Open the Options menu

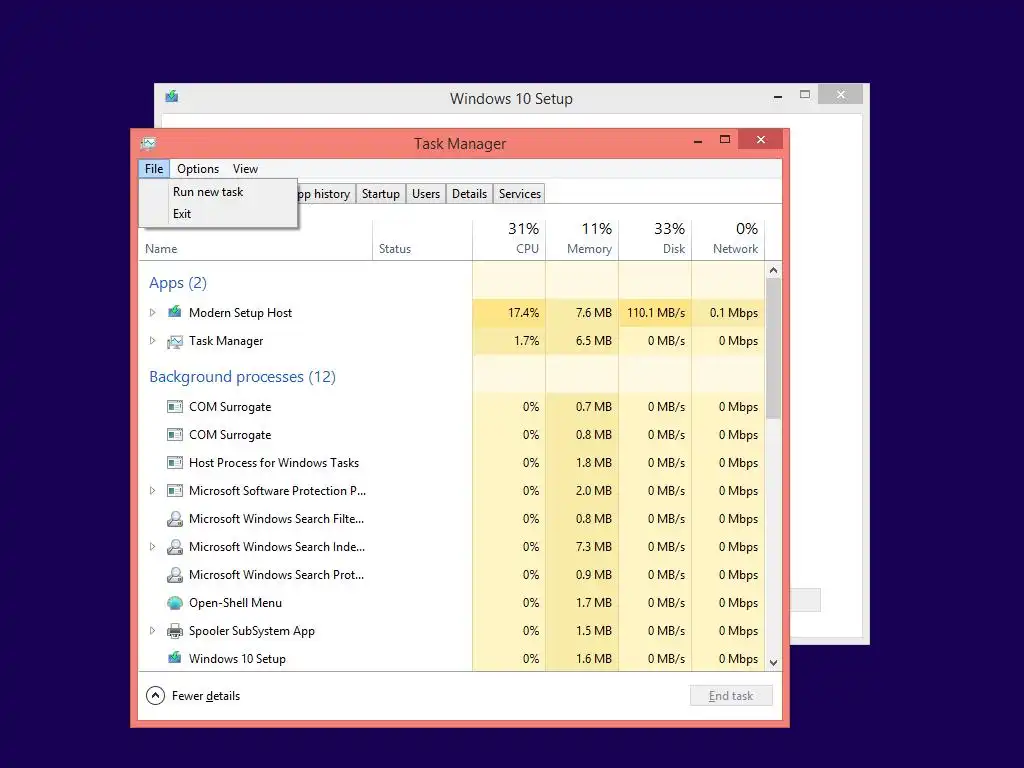point(198,168)
